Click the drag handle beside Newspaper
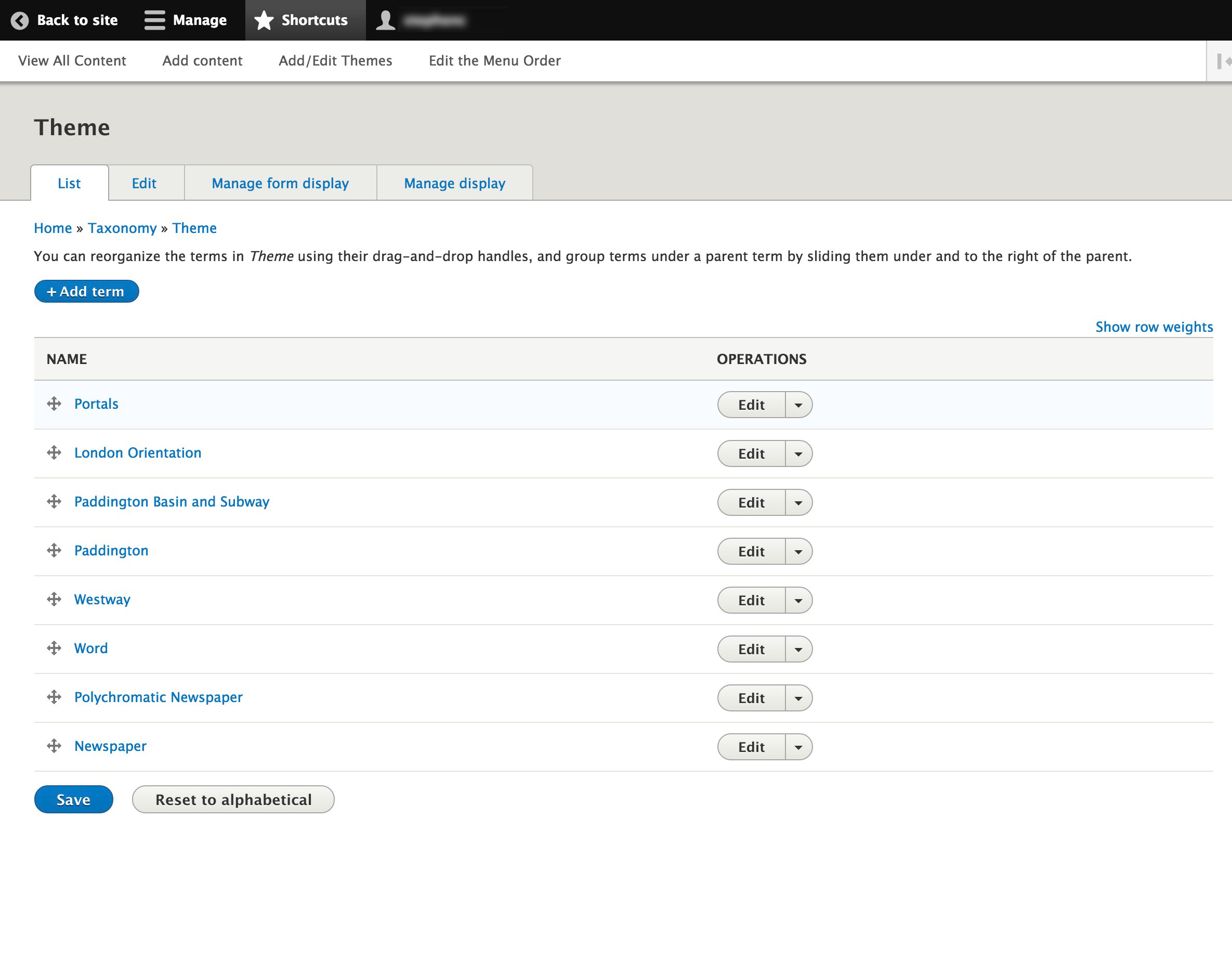Screen dimensions: 1232x960 coord(54,746)
